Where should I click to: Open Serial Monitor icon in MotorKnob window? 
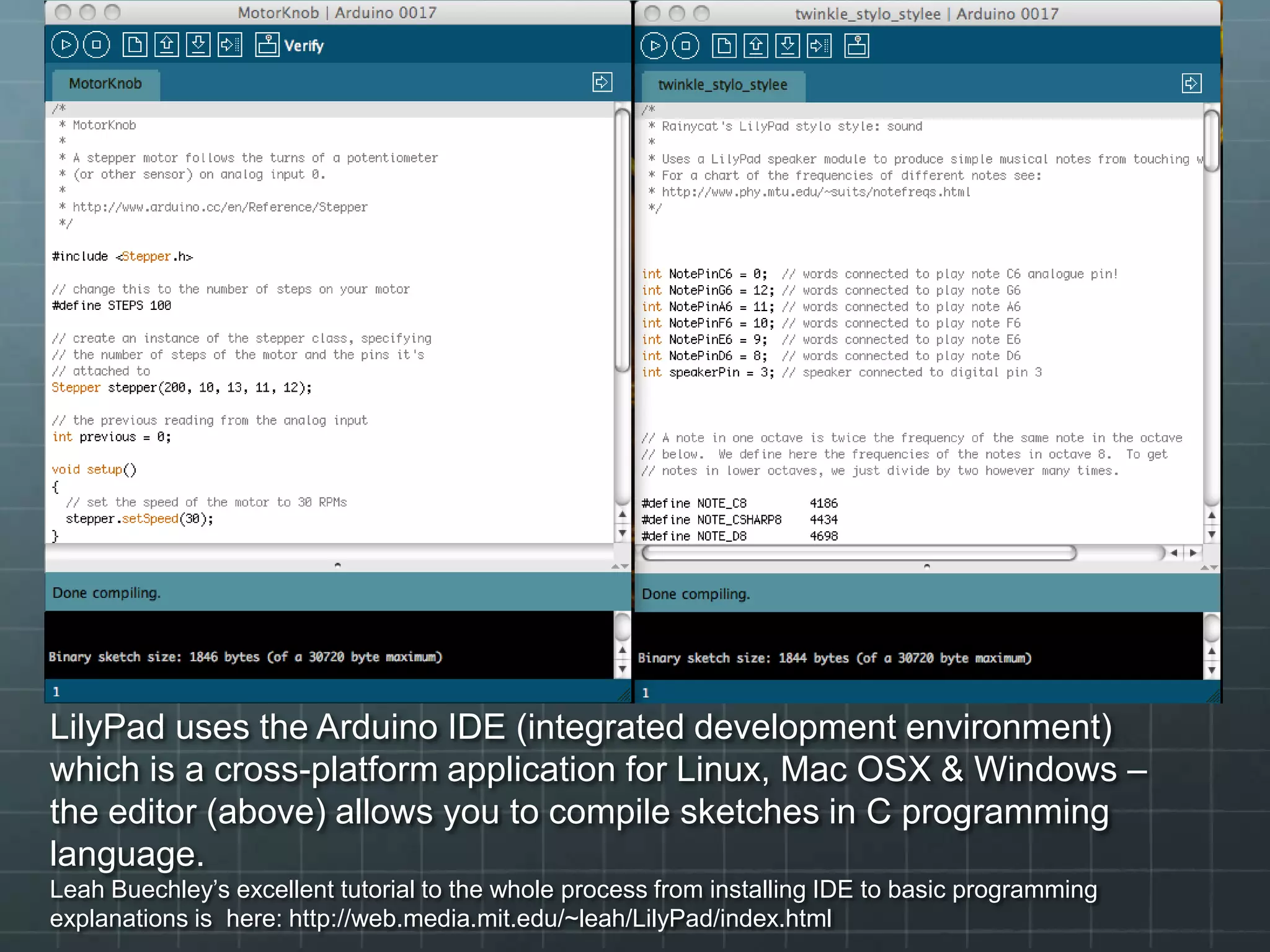[x=267, y=45]
